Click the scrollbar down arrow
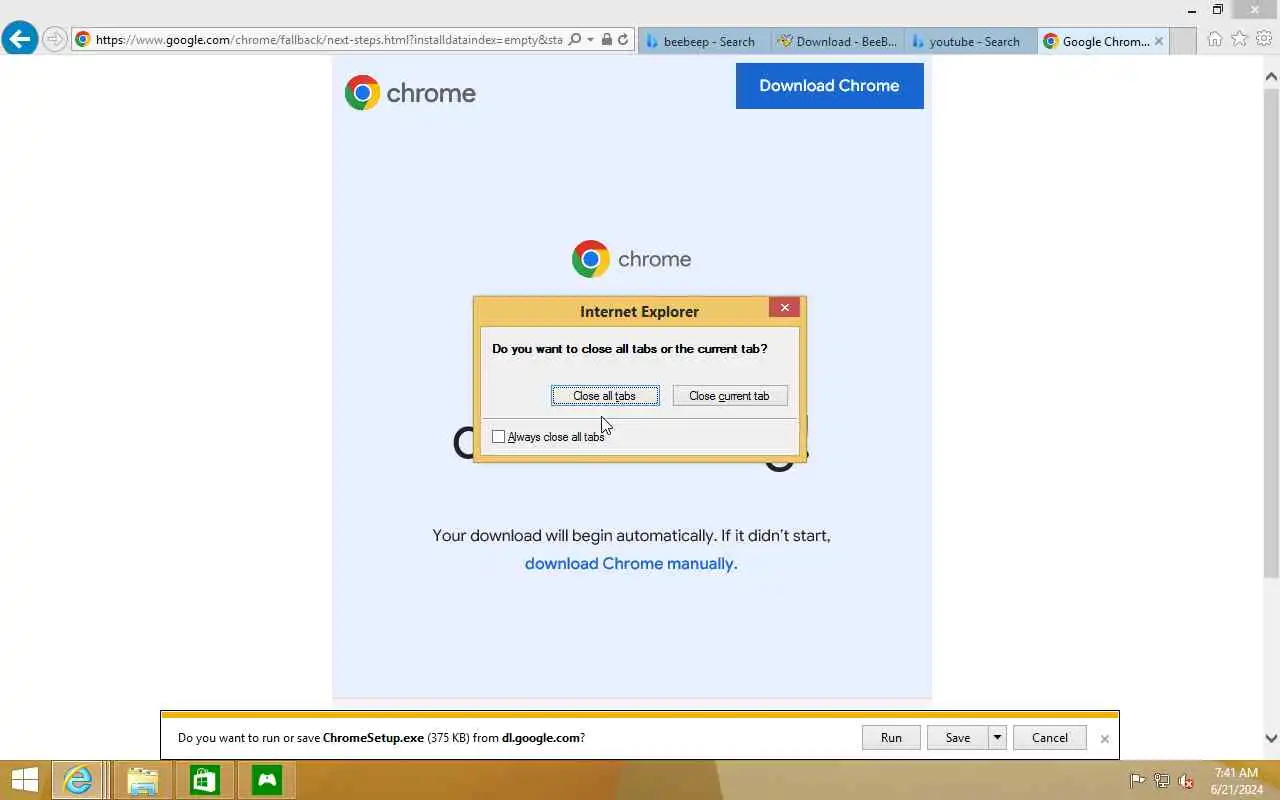The image size is (1280, 800). pos(1271,739)
